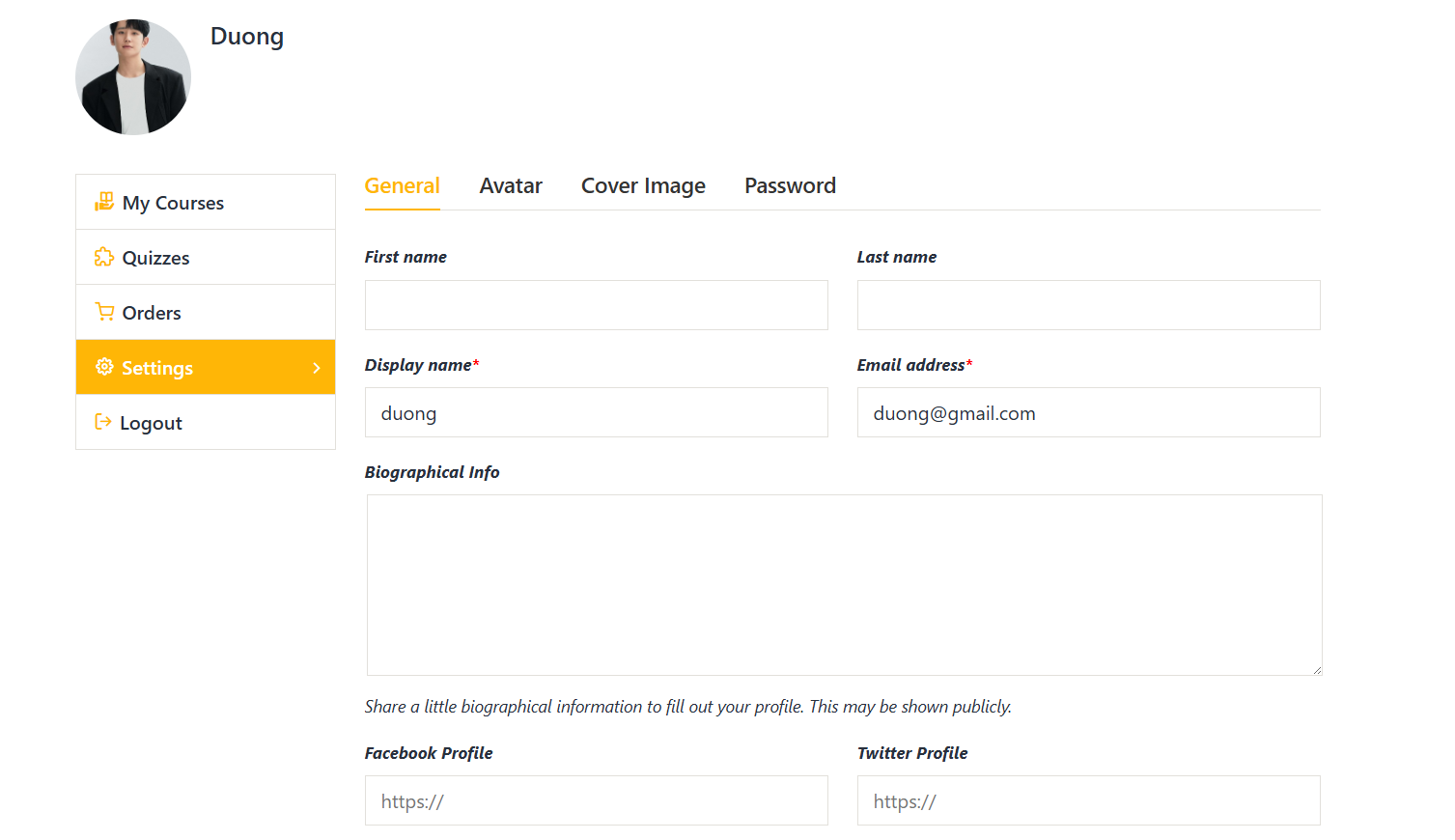This screenshot has height=840, width=1455.
Task: Edit the Display name field
Action: coord(596,412)
